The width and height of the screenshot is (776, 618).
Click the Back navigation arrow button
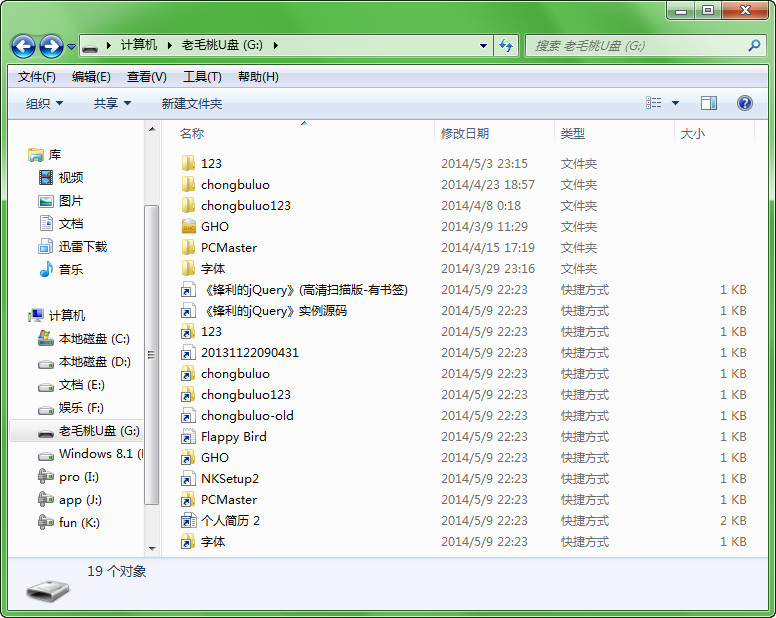pyautogui.click(x=24, y=46)
